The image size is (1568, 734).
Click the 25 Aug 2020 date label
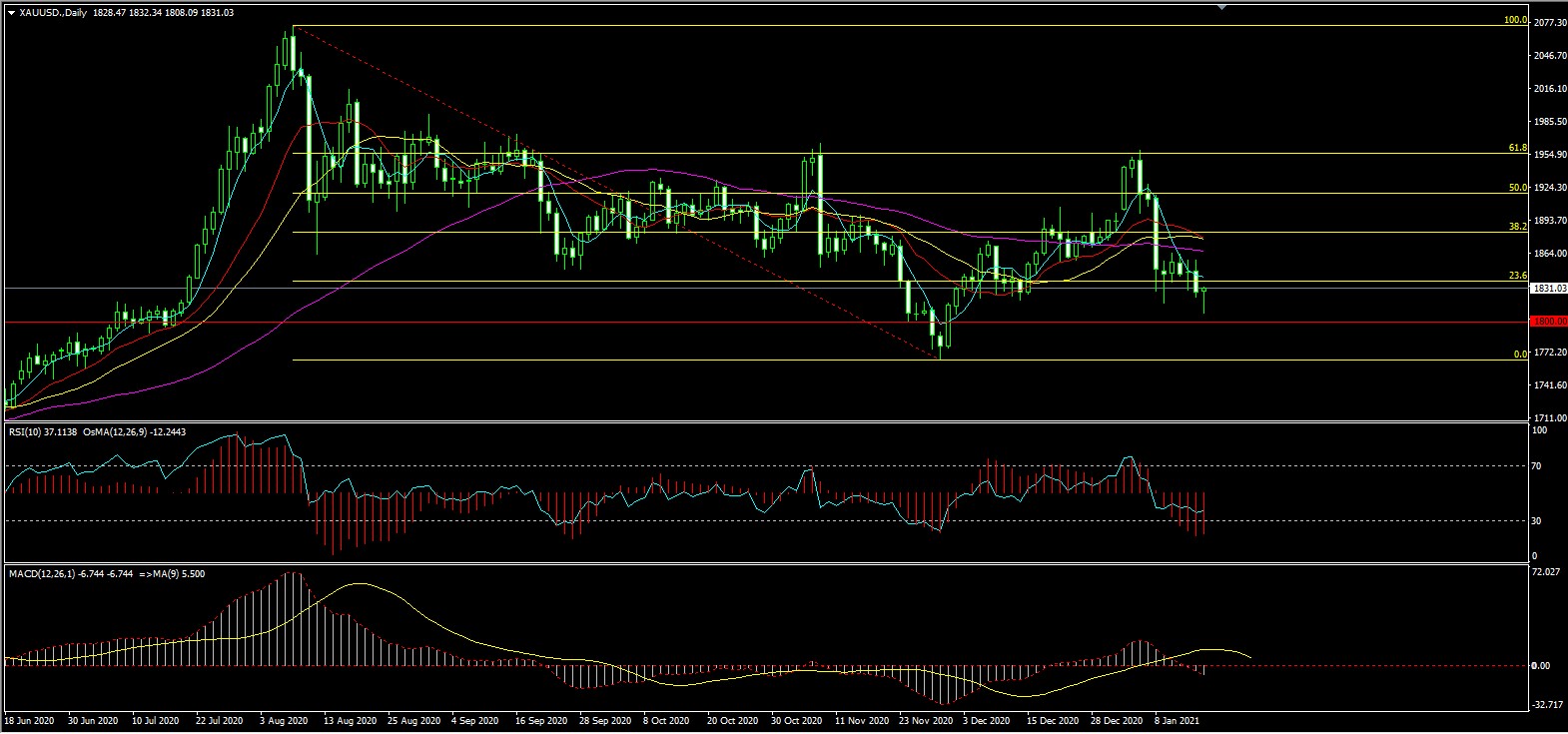413,721
